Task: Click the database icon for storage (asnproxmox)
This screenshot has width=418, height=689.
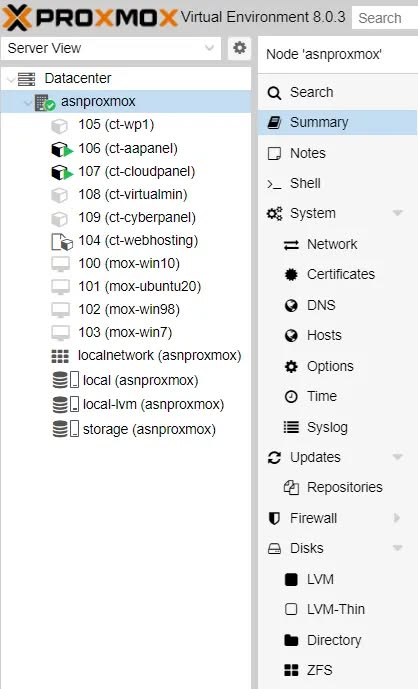Action: 65,429
